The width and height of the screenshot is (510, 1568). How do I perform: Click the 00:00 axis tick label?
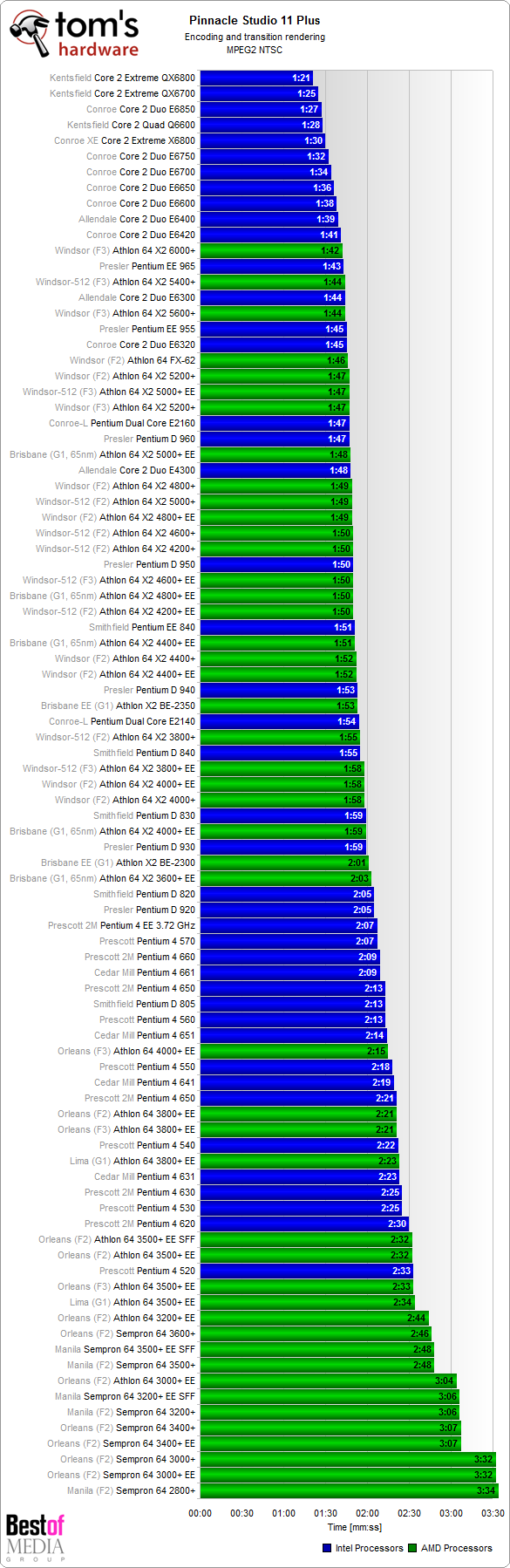tap(201, 1513)
